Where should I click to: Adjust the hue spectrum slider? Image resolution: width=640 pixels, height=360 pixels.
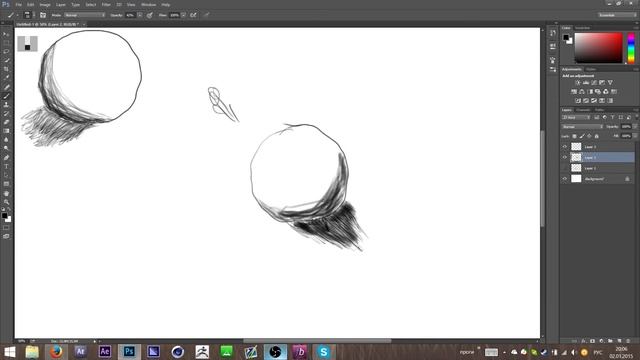tap(631, 49)
